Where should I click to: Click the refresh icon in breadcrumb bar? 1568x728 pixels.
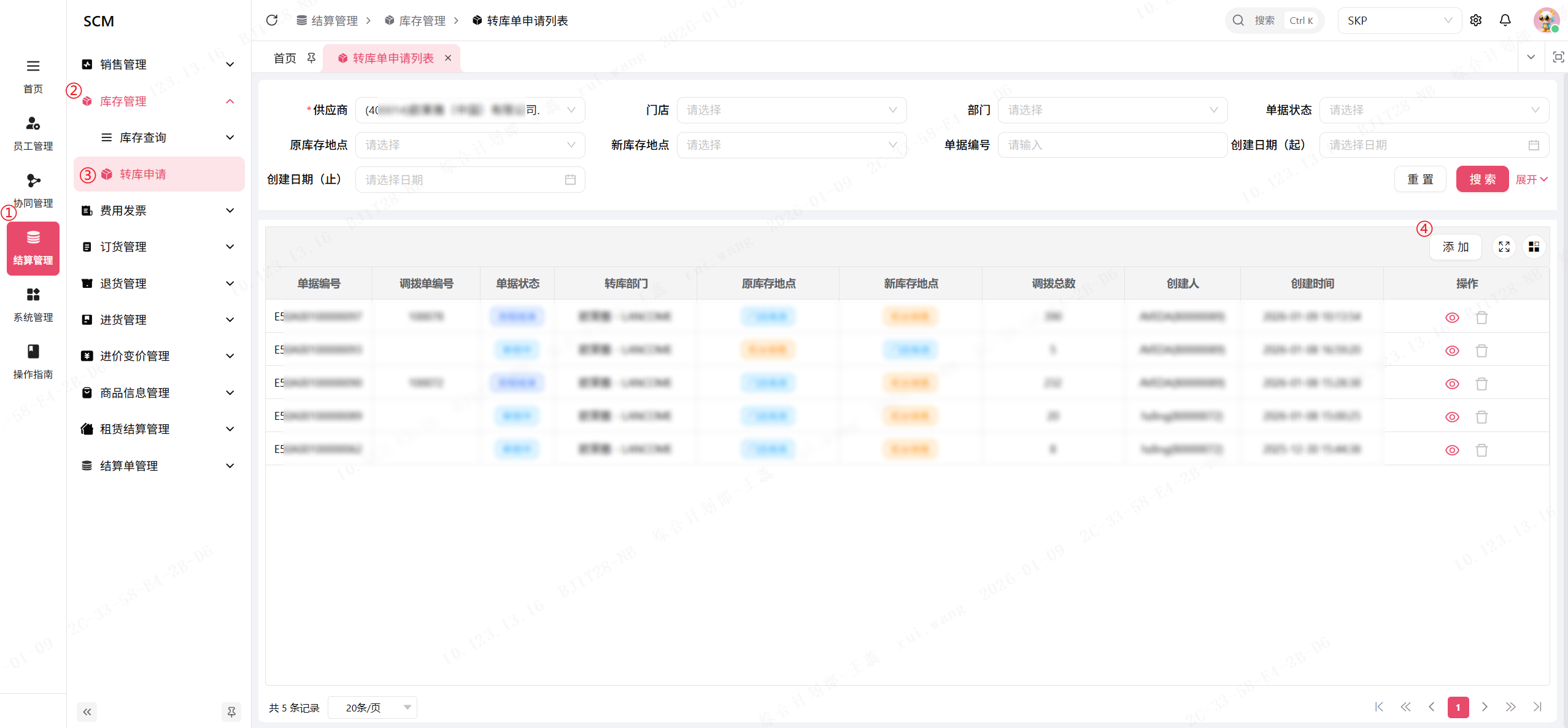tap(272, 20)
